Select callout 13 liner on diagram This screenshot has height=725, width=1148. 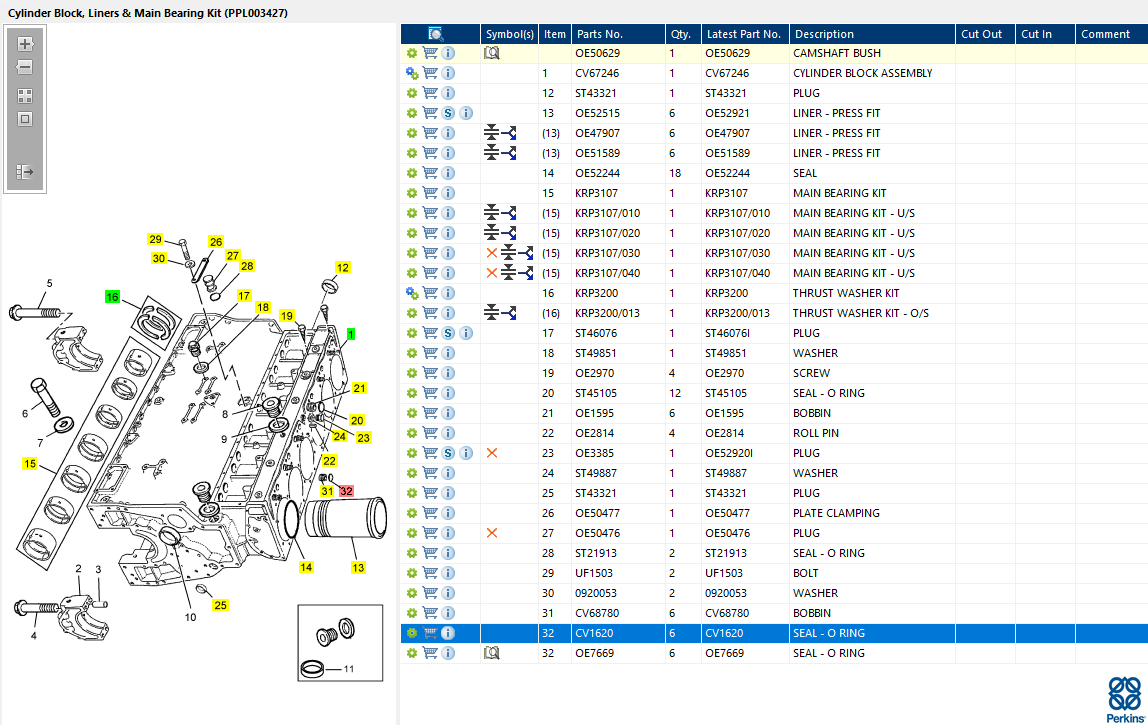tap(358, 568)
